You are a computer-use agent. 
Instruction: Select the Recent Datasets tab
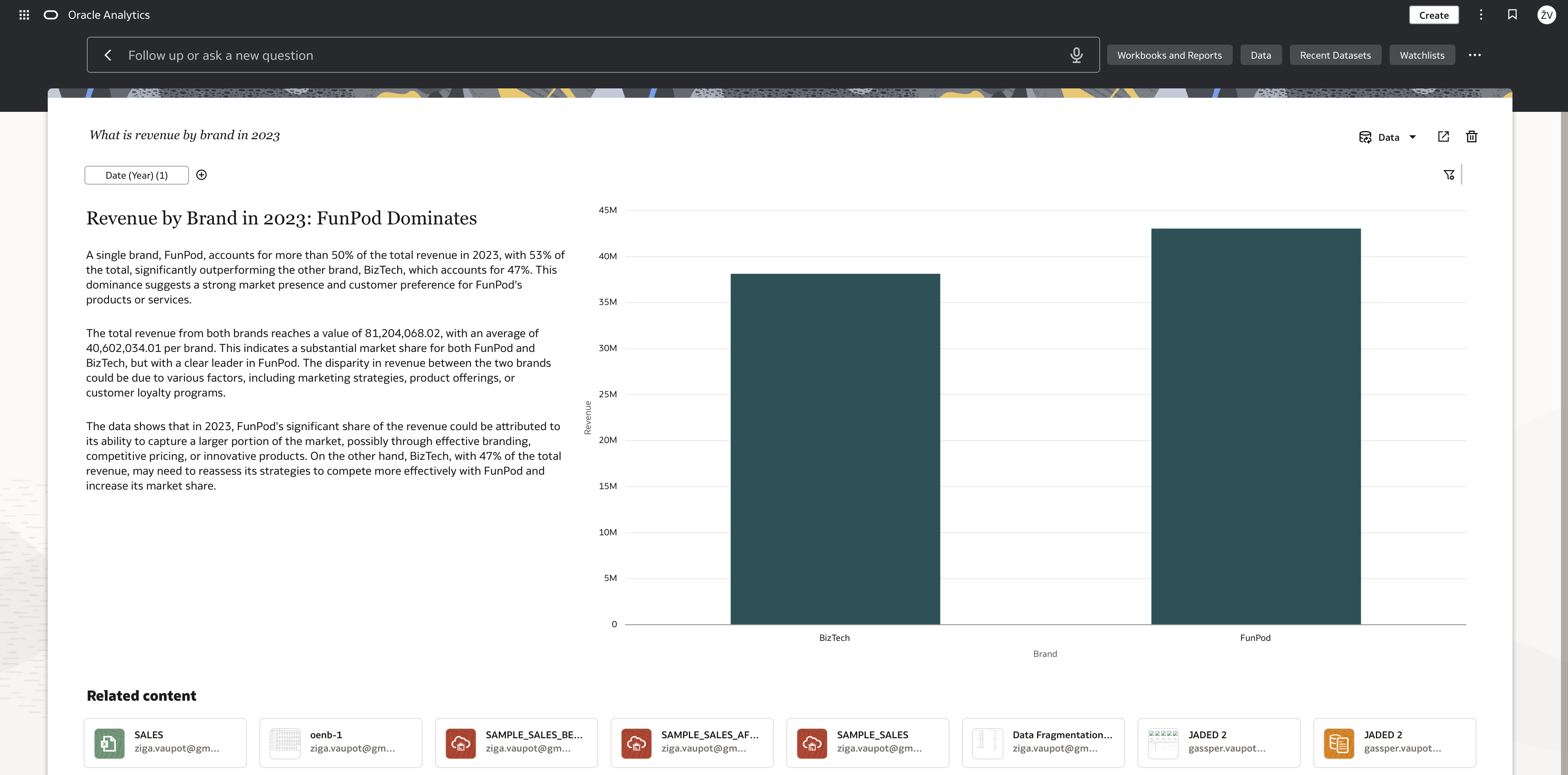[x=1336, y=56]
